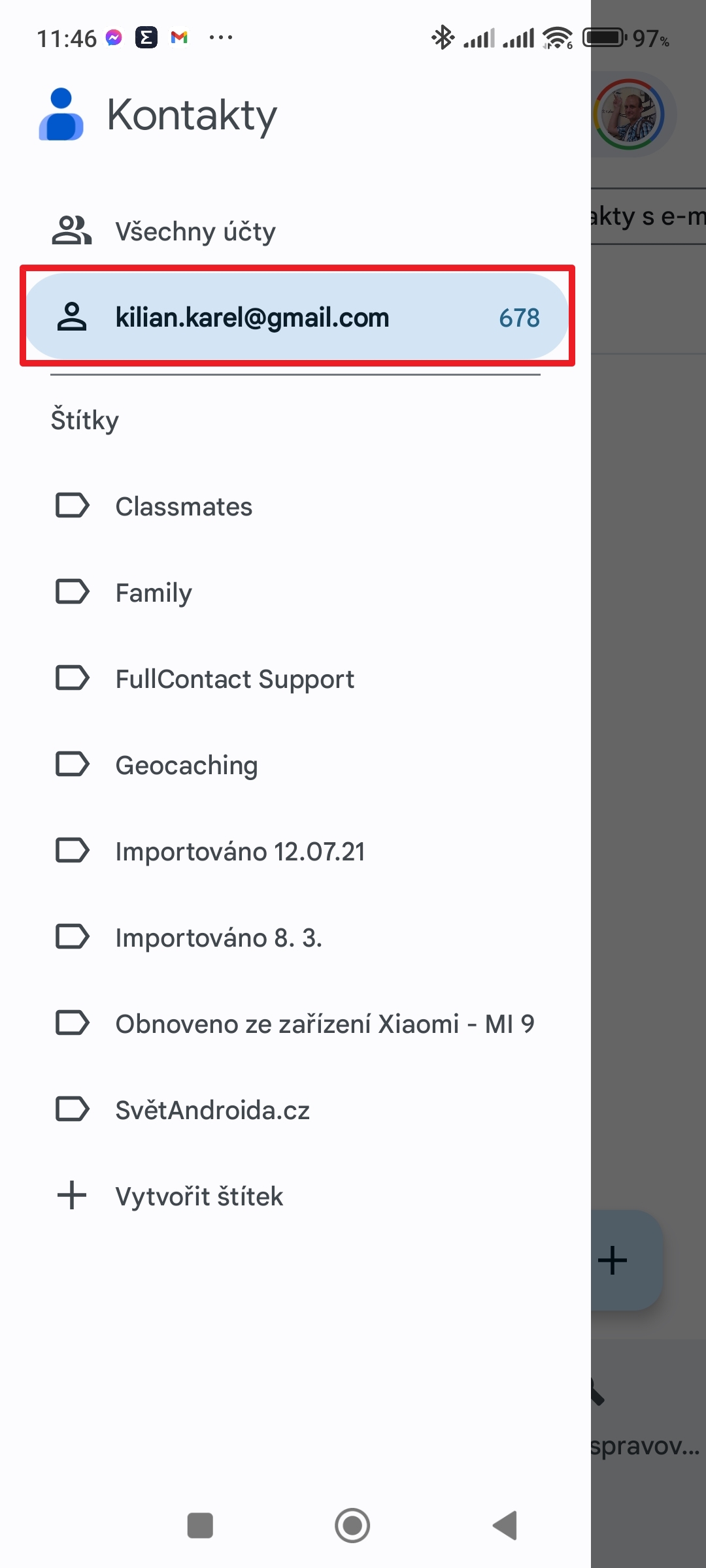706x1568 pixels.
Task: Open Obnoveno ze zařízení Xiaomi label
Action: tap(324, 1024)
